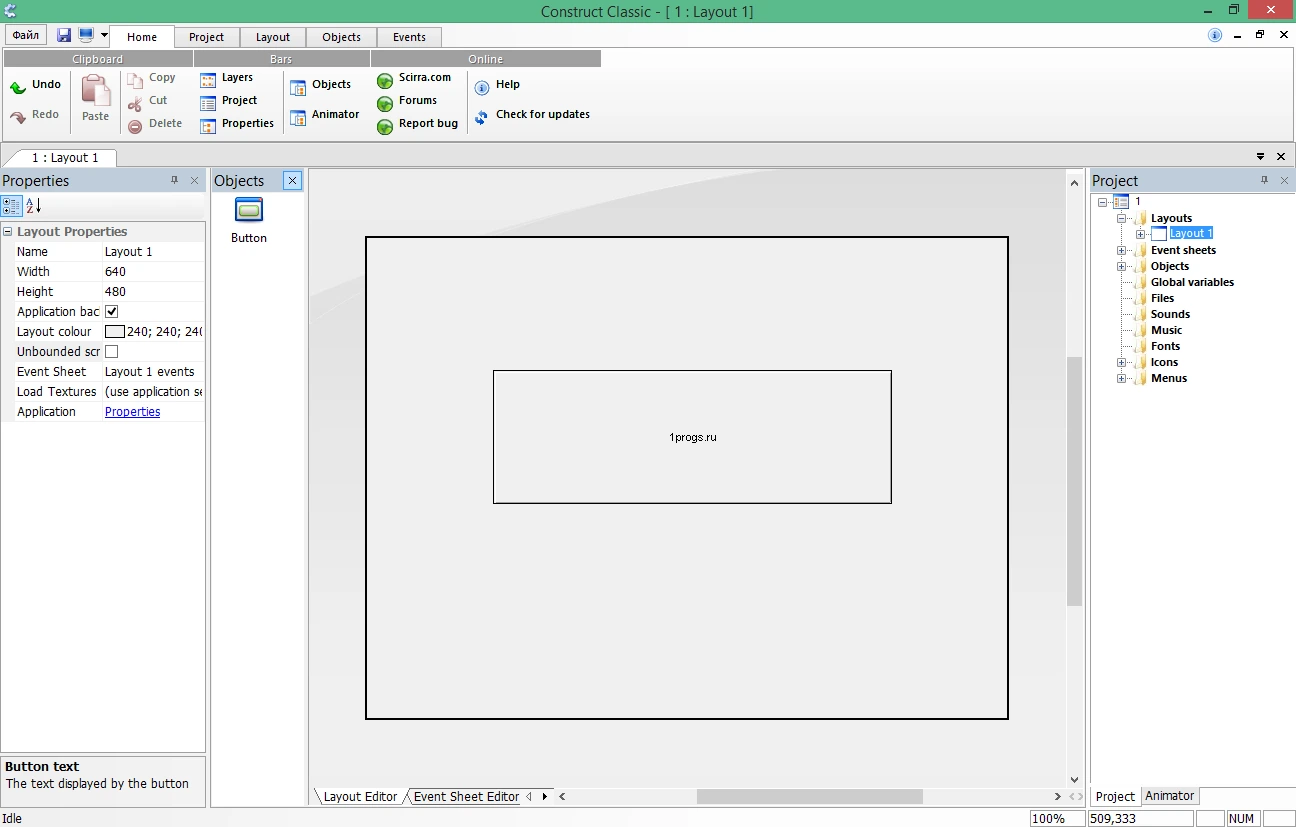The width and height of the screenshot is (1296, 827).
Task: Expand the Menus tree folder
Action: [1122, 378]
